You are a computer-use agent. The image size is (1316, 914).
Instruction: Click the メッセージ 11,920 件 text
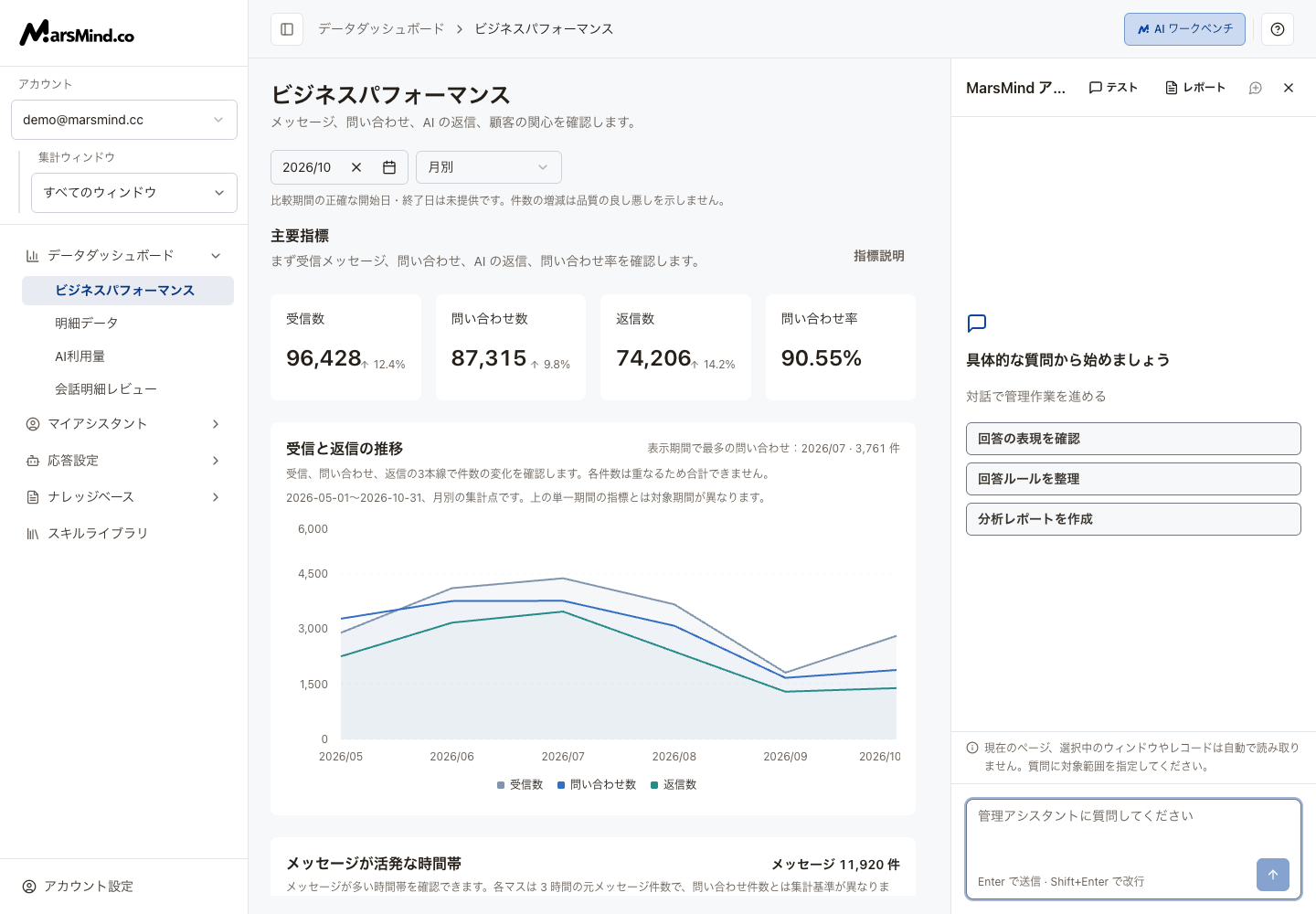[835, 865]
